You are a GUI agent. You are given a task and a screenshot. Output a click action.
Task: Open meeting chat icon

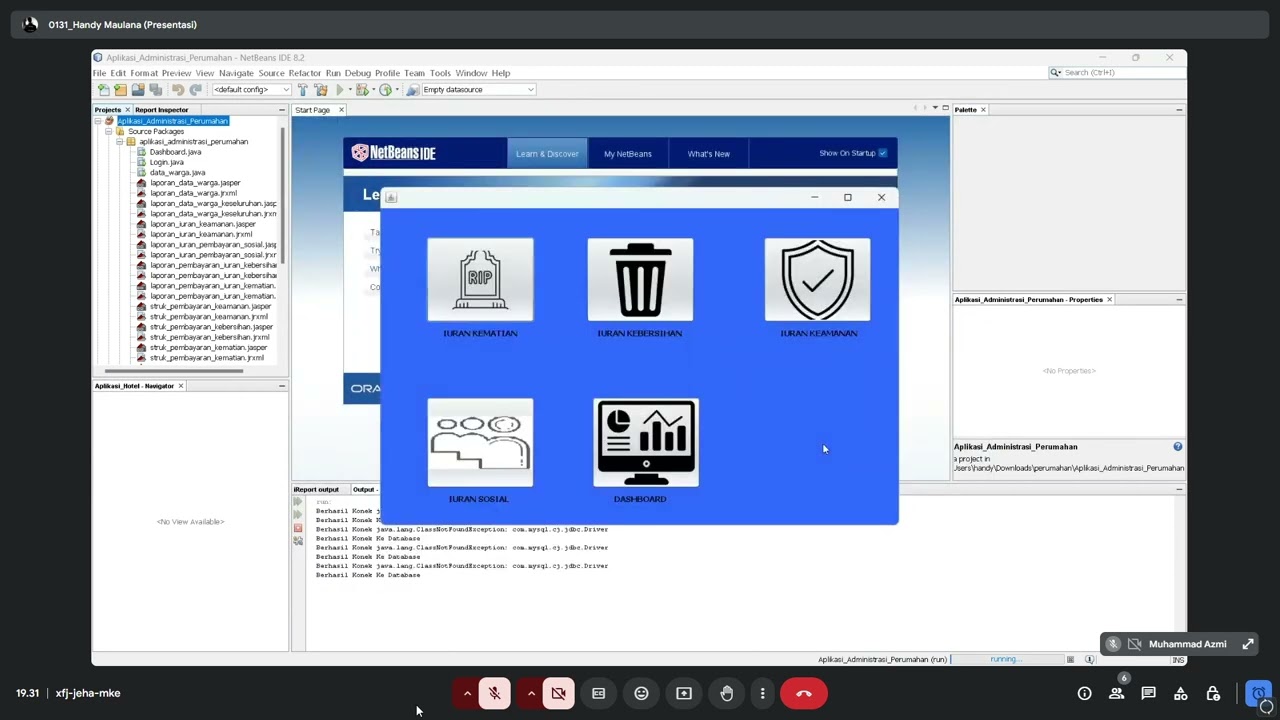click(1148, 693)
